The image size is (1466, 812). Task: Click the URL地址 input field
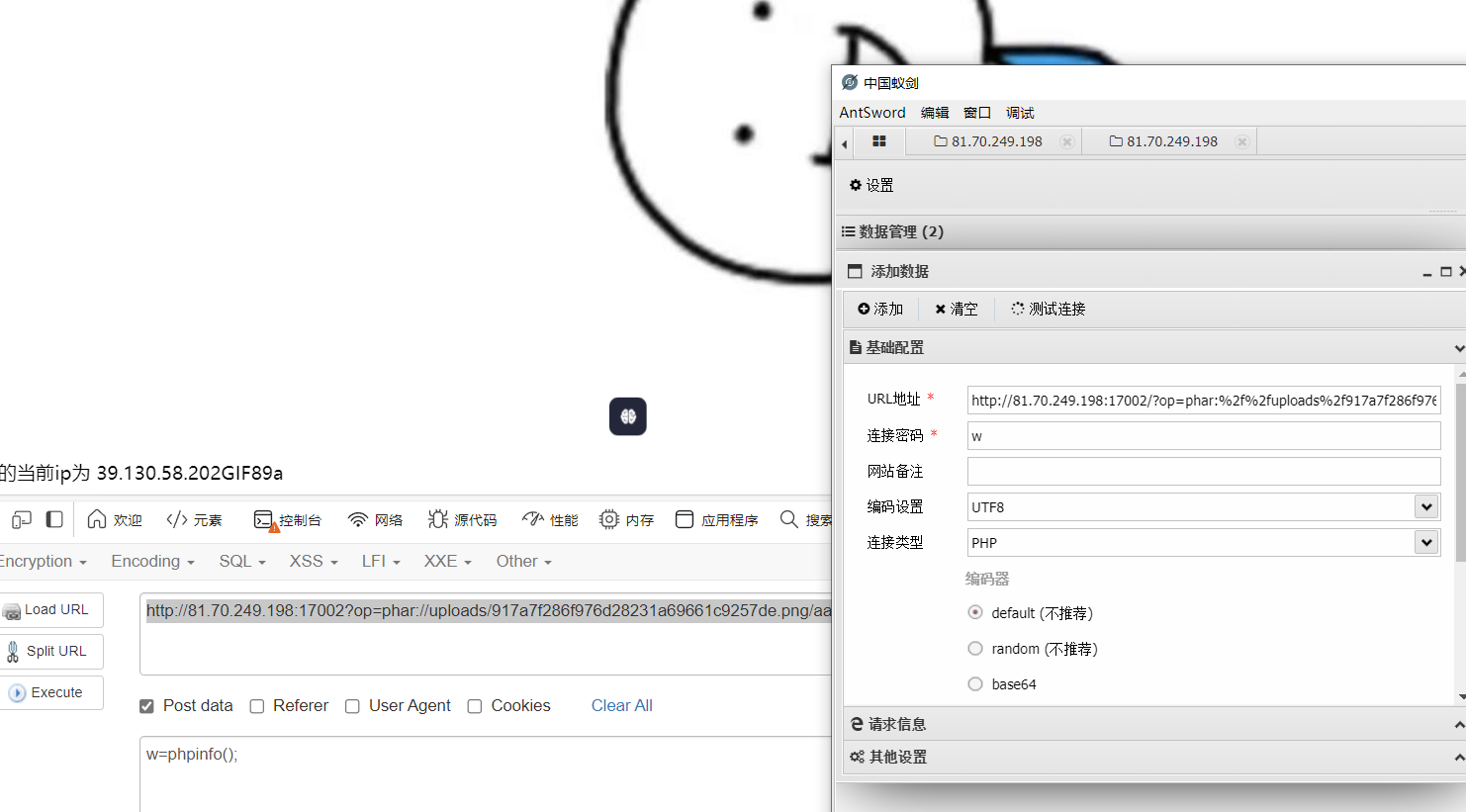pyautogui.click(x=1204, y=400)
